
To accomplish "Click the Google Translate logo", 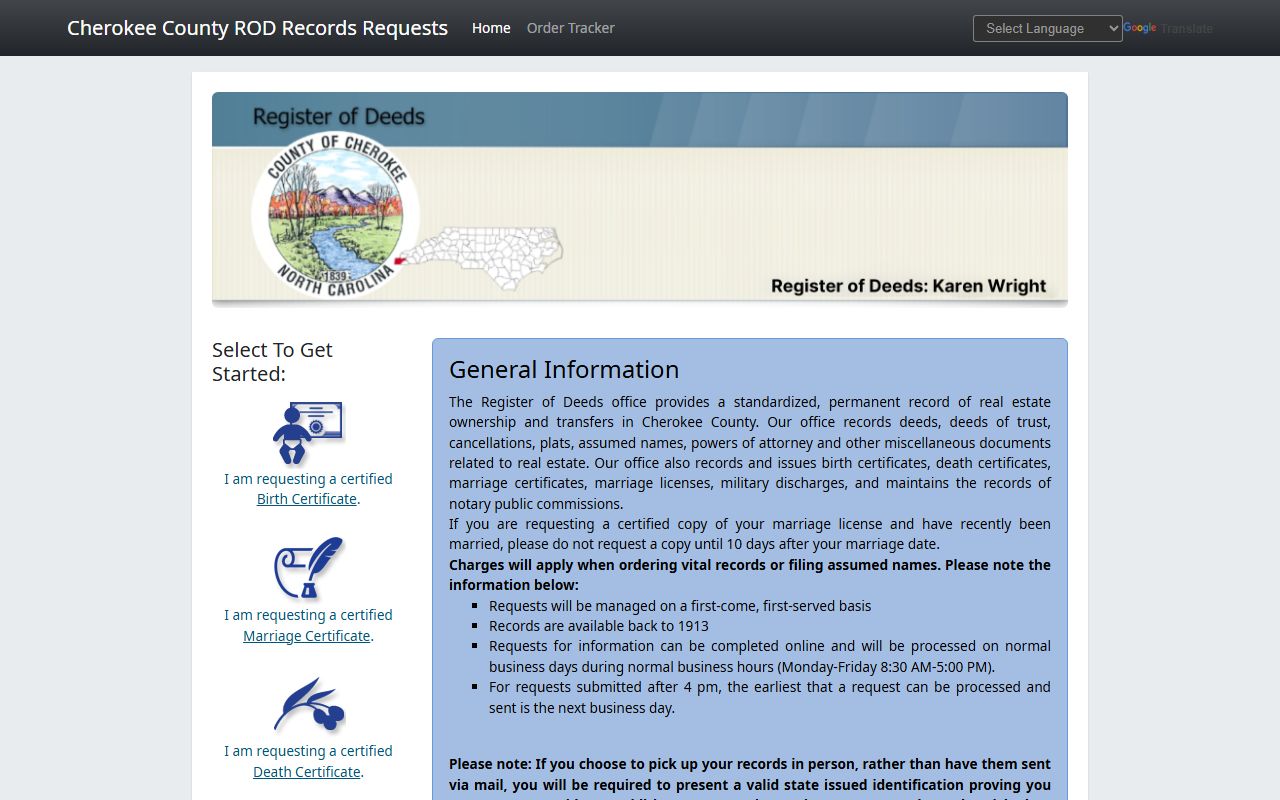I will click(x=1140, y=28).
